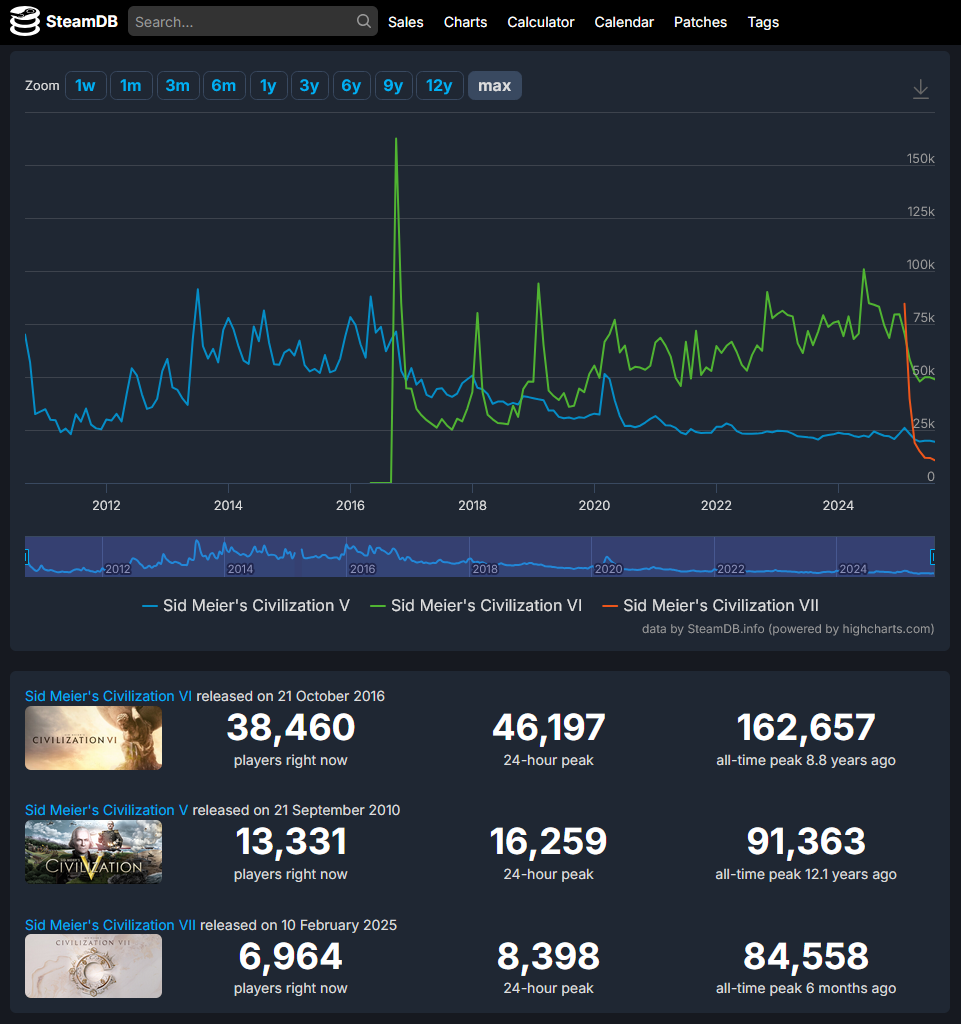
Task: Click the Civilization VI launch peak spike
Action: tap(396, 139)
